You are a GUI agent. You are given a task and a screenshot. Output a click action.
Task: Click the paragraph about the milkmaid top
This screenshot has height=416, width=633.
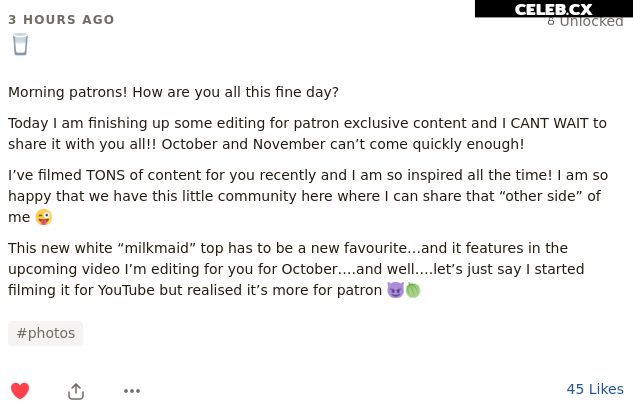click(296, 269)
